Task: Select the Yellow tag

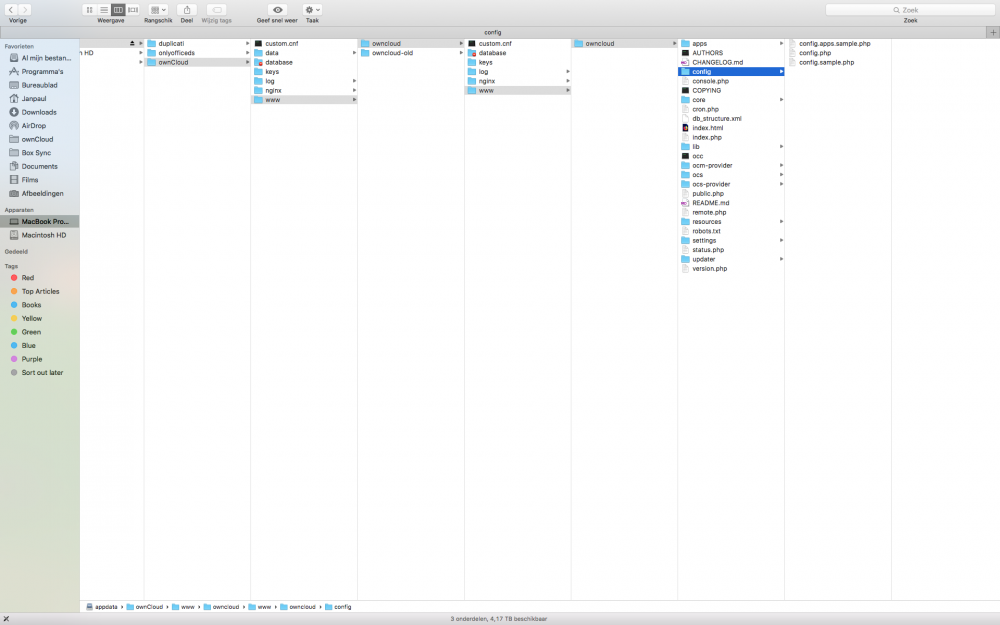Action: pos(40,318)
